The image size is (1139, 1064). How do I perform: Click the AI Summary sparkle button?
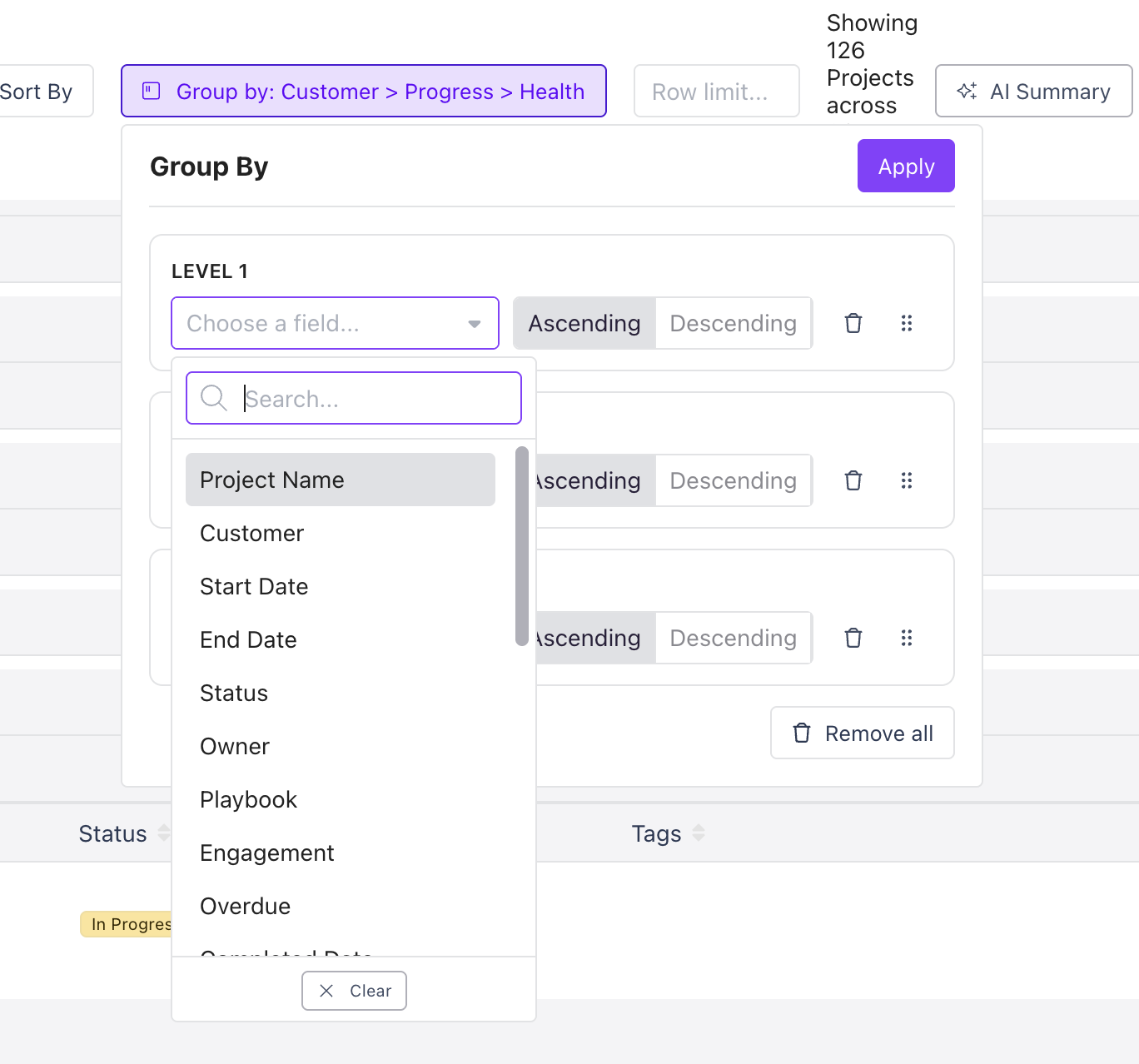[x=1033, y=92]
